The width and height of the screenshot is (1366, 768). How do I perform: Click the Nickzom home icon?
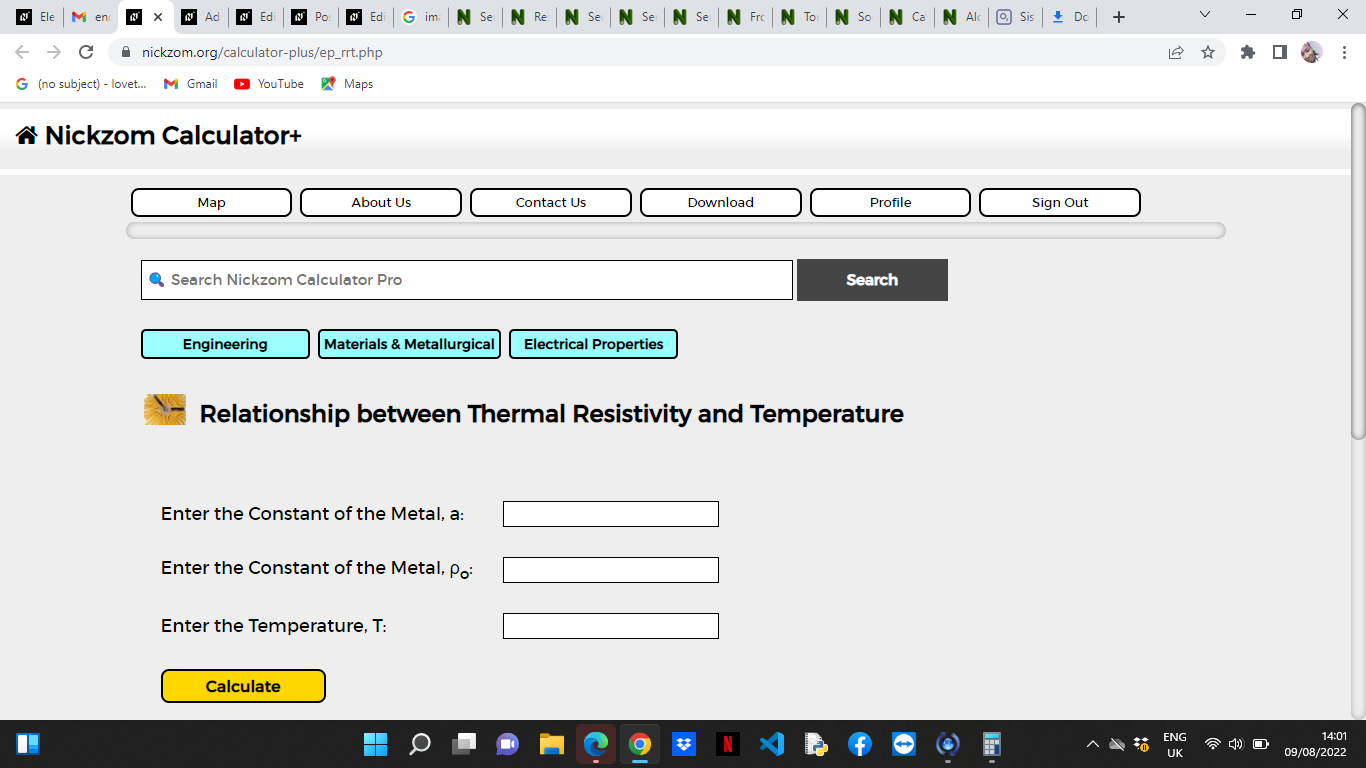click(27, 136)
